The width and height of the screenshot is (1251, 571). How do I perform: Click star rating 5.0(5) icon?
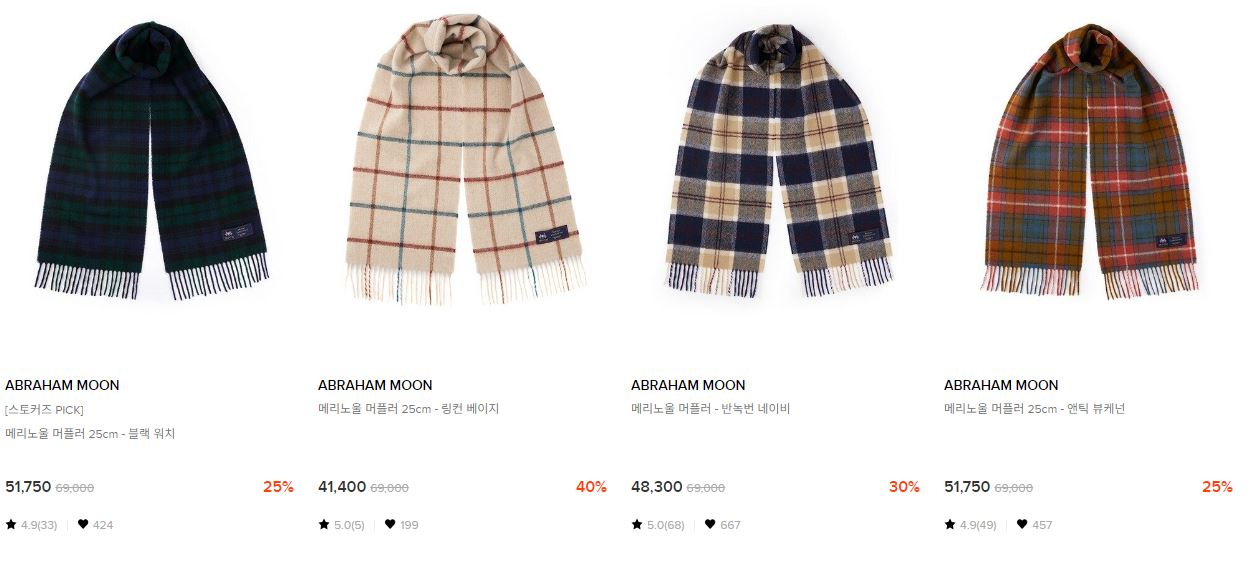click(x=324, y=524)
